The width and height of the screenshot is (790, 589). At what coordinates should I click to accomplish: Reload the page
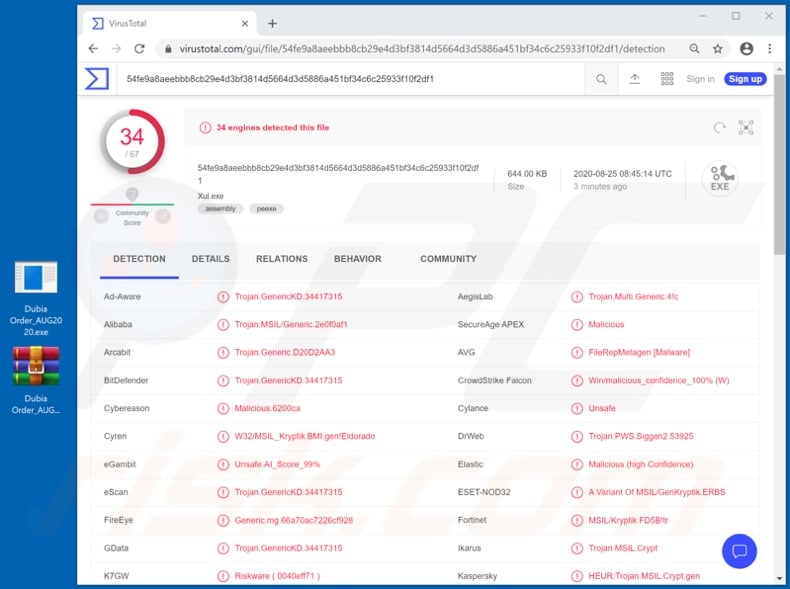140,49
